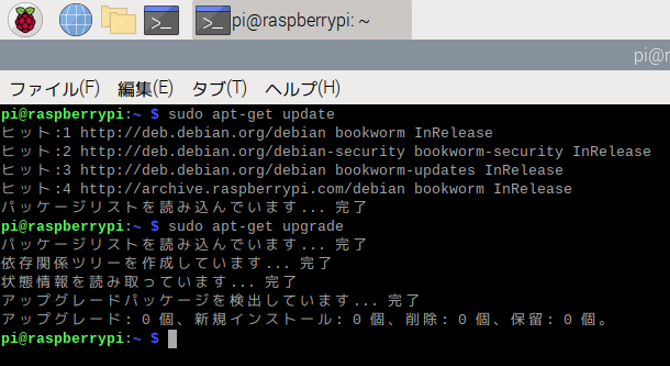670x366 pixels.
Task: Launch a new terminal from the panel
Action: 161,20
